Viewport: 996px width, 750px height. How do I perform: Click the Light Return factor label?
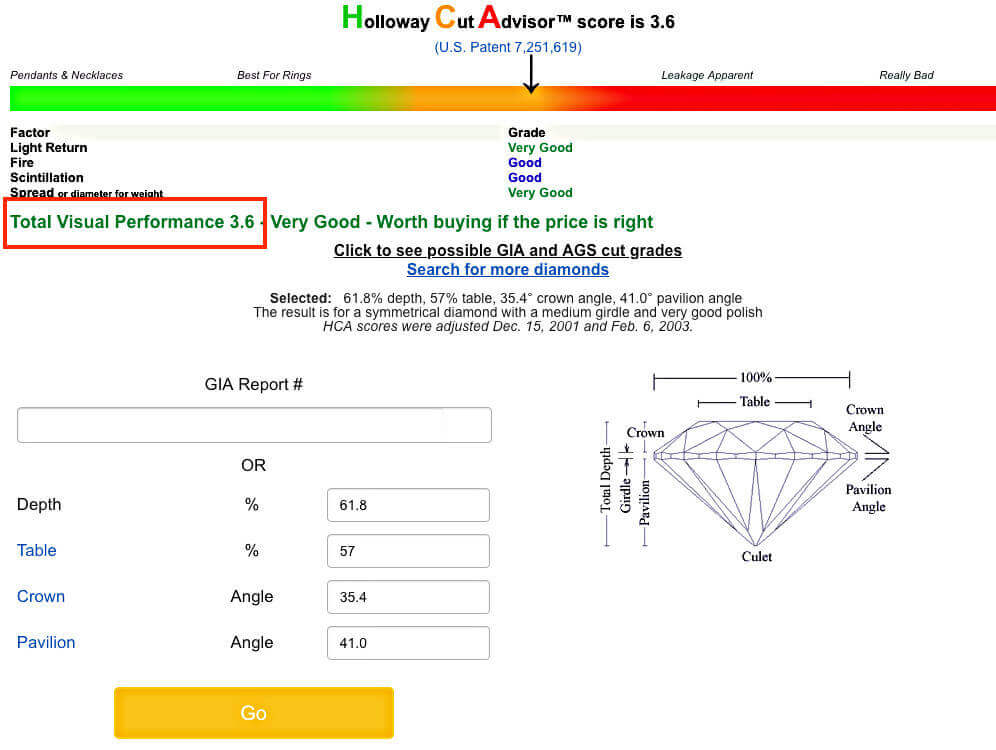49,147
